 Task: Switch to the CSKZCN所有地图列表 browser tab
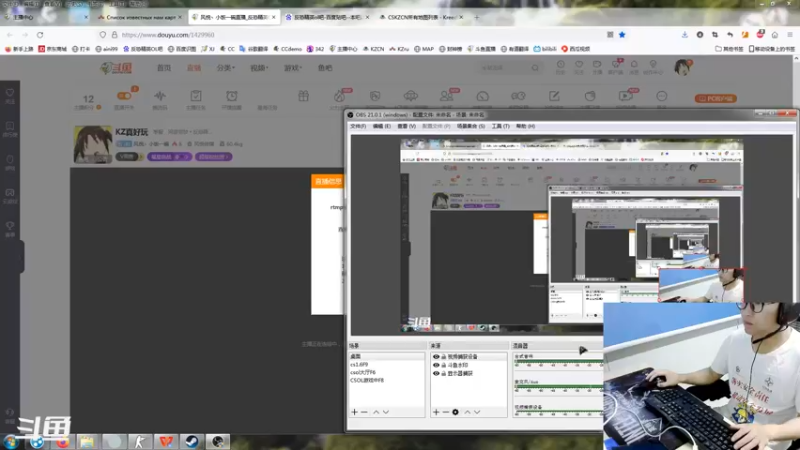tap(421, 17)
